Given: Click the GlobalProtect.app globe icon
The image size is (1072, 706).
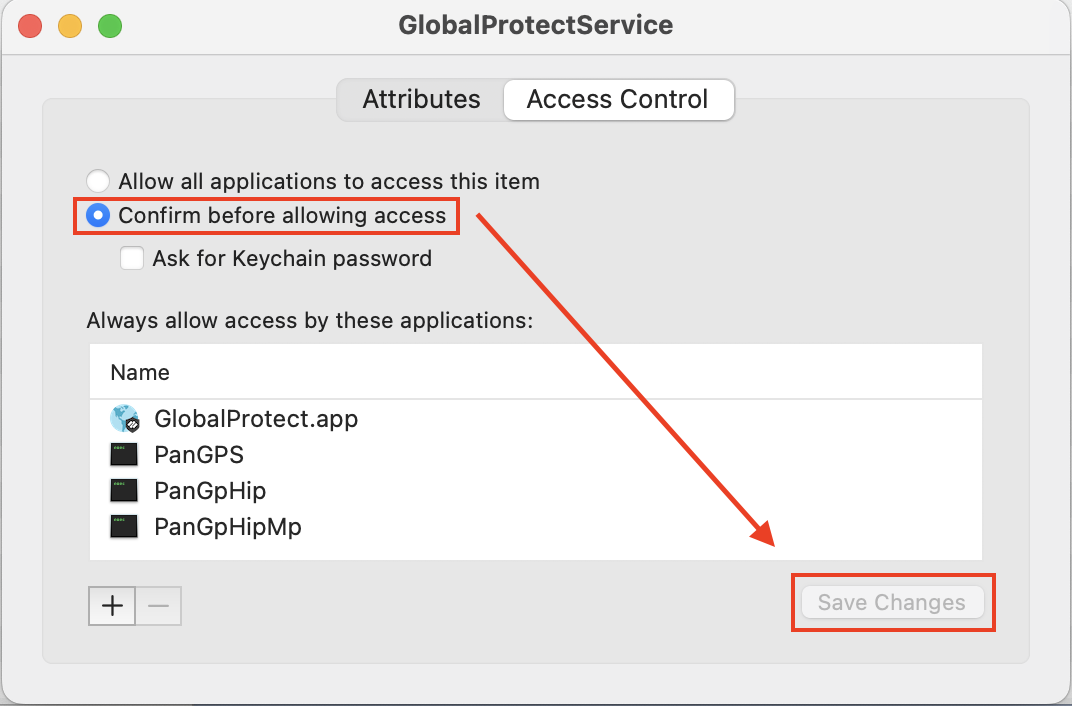Looking at the screenshot, I should [124, 418].
